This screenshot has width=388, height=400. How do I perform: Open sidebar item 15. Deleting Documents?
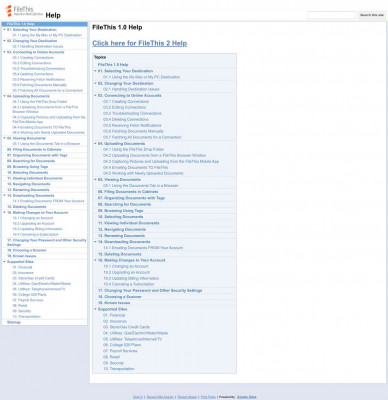click(27, 207)
